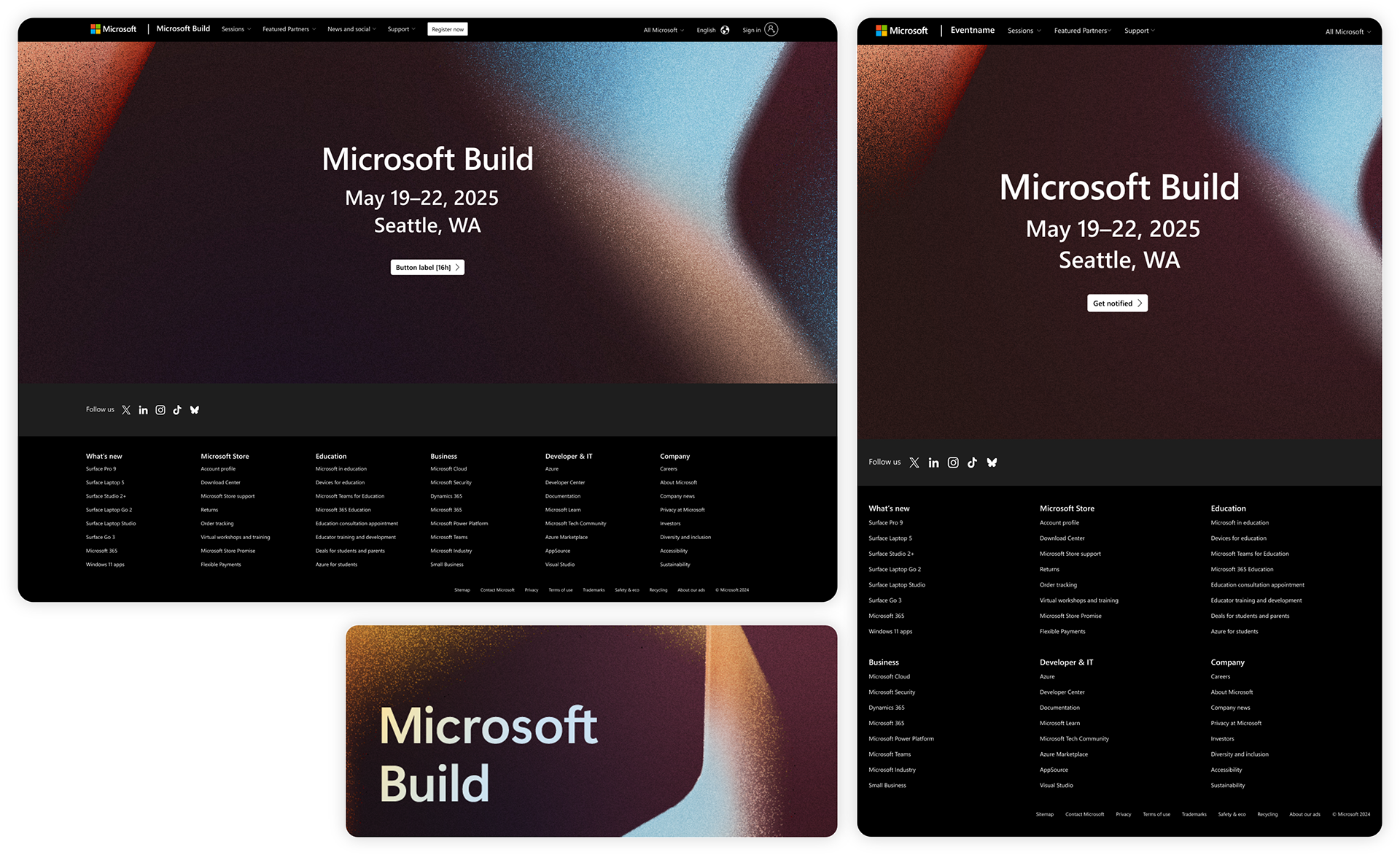The image size is (1400, 855).
Task: Click Bluesky butterfly icon in right mockup
Action: (x=992, y=463)
